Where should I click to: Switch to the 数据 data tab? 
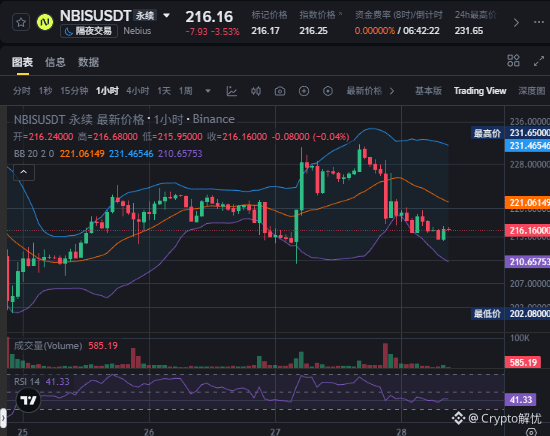pyautogui.click(x=88, y=62)
